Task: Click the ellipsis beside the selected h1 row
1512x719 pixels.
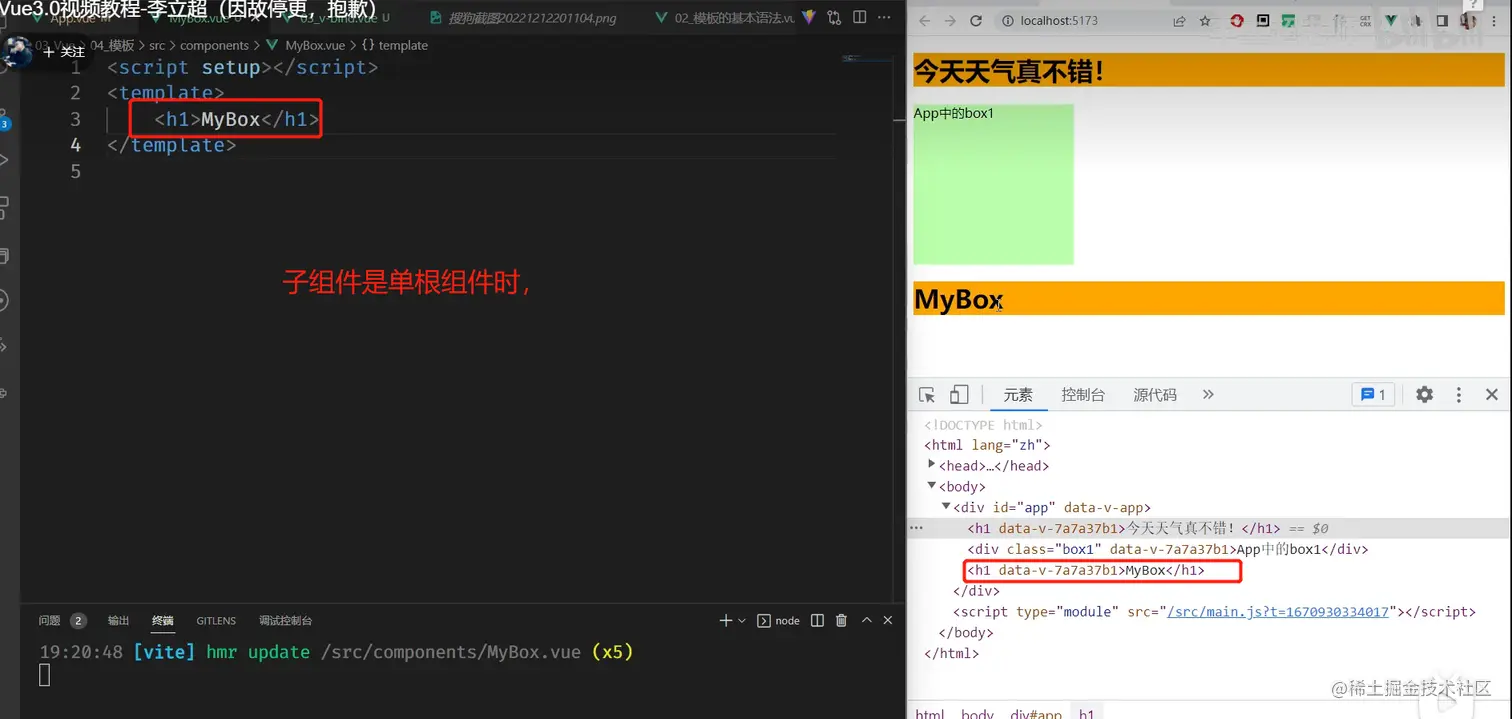Action: coord(917,528)
